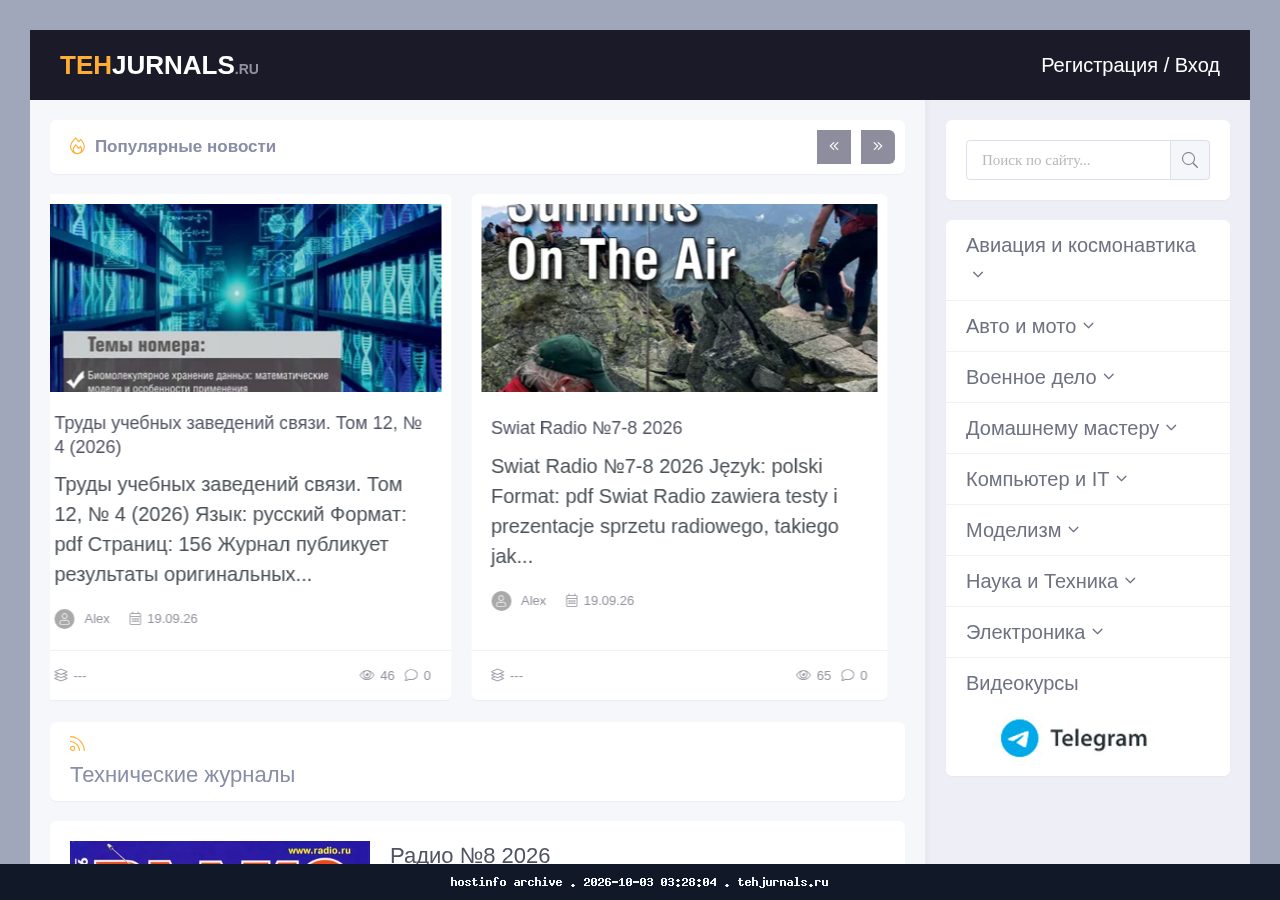The image size is (1280, 900).
Task: Click category layers icon on Swiat Radio card
Action: pos(498,675)
